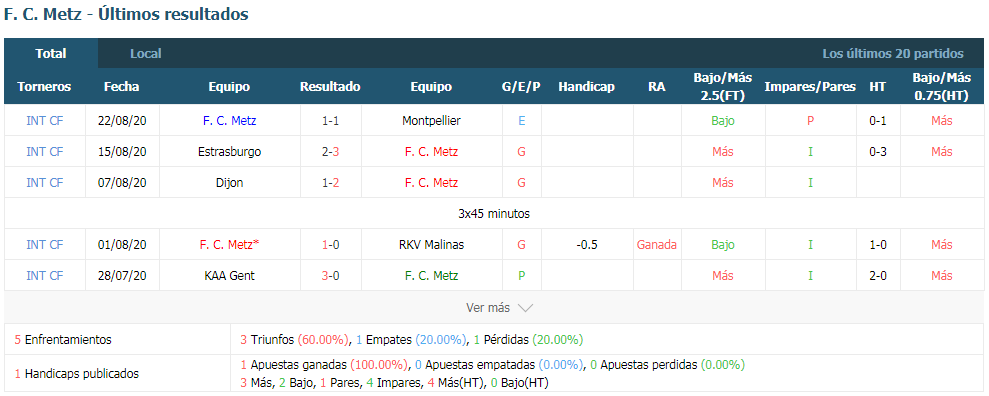Click the Estrasburgo team name
The height and width of the screenshot is (396, 989).
click(x=230, y=151)
